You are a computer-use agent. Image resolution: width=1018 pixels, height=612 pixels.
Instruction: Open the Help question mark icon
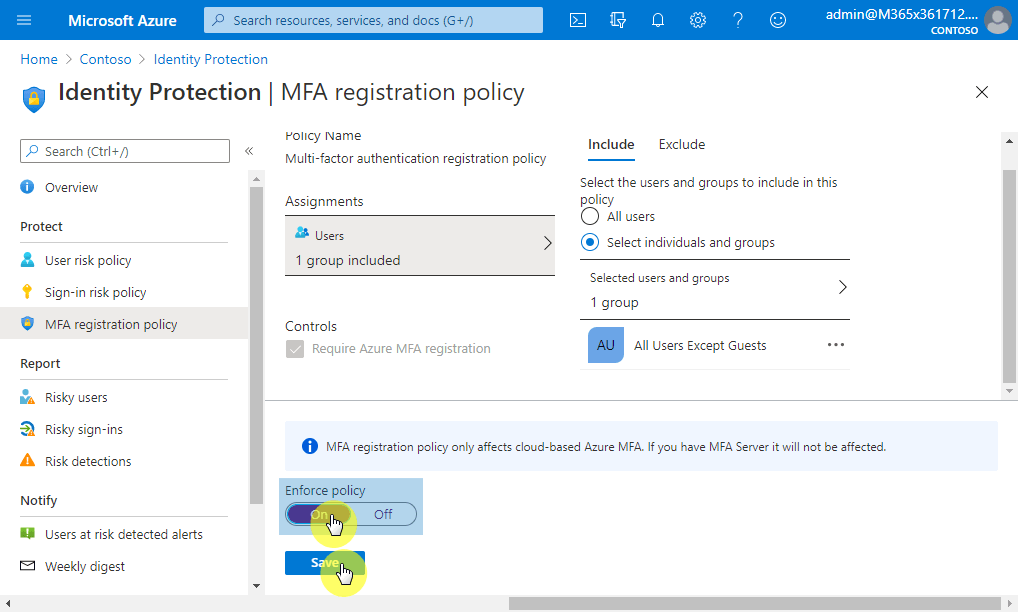tap(738, 20)
